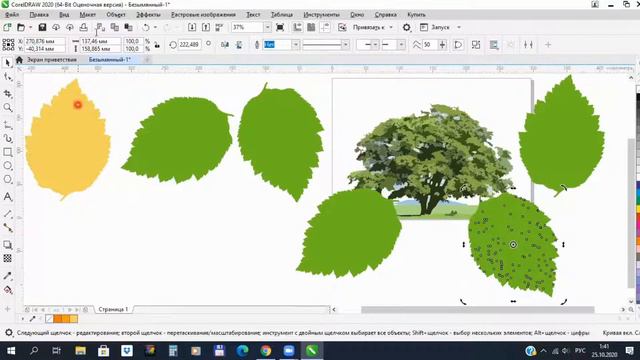Open the Растровые изображения menu
The image size is (640, 360).
tap(203, 15)
